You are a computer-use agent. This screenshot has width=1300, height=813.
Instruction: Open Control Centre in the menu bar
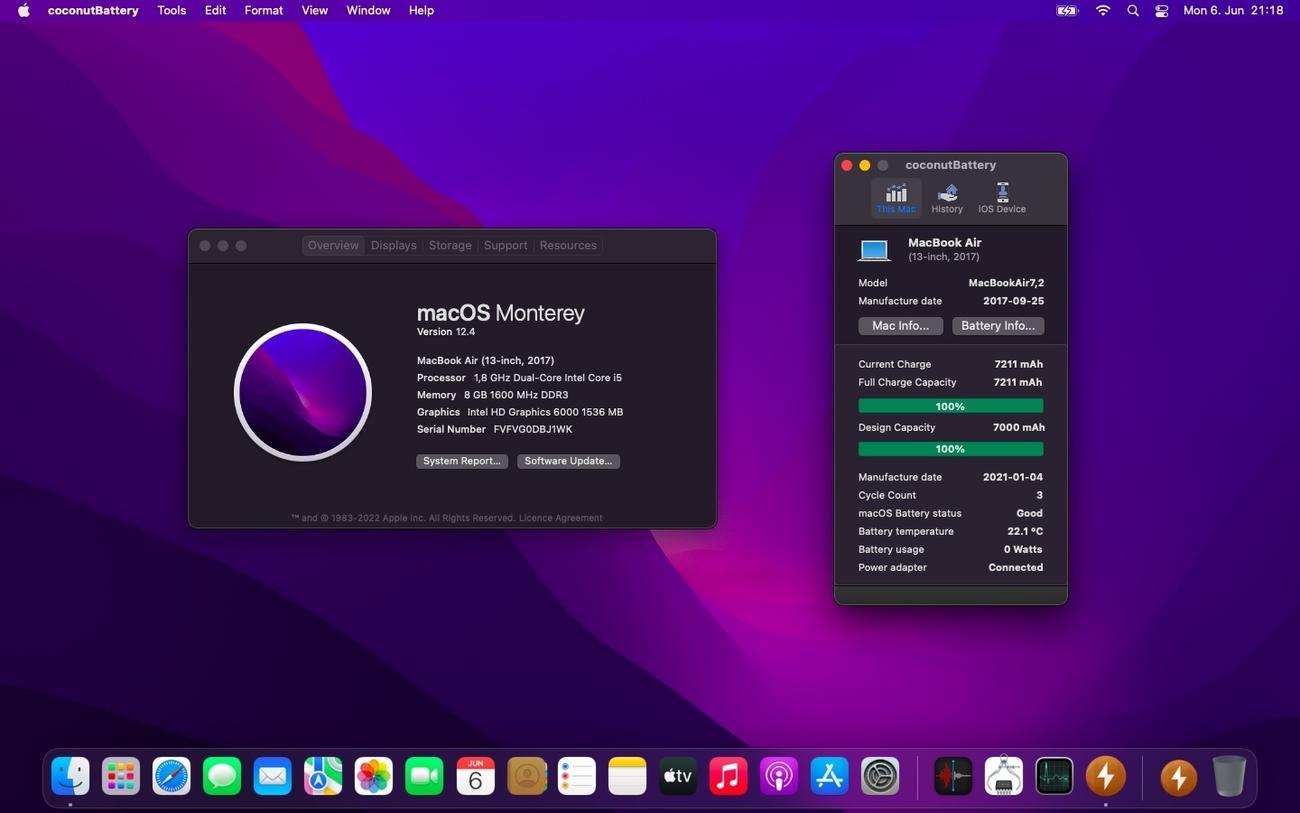click(x=1161, y=10)
